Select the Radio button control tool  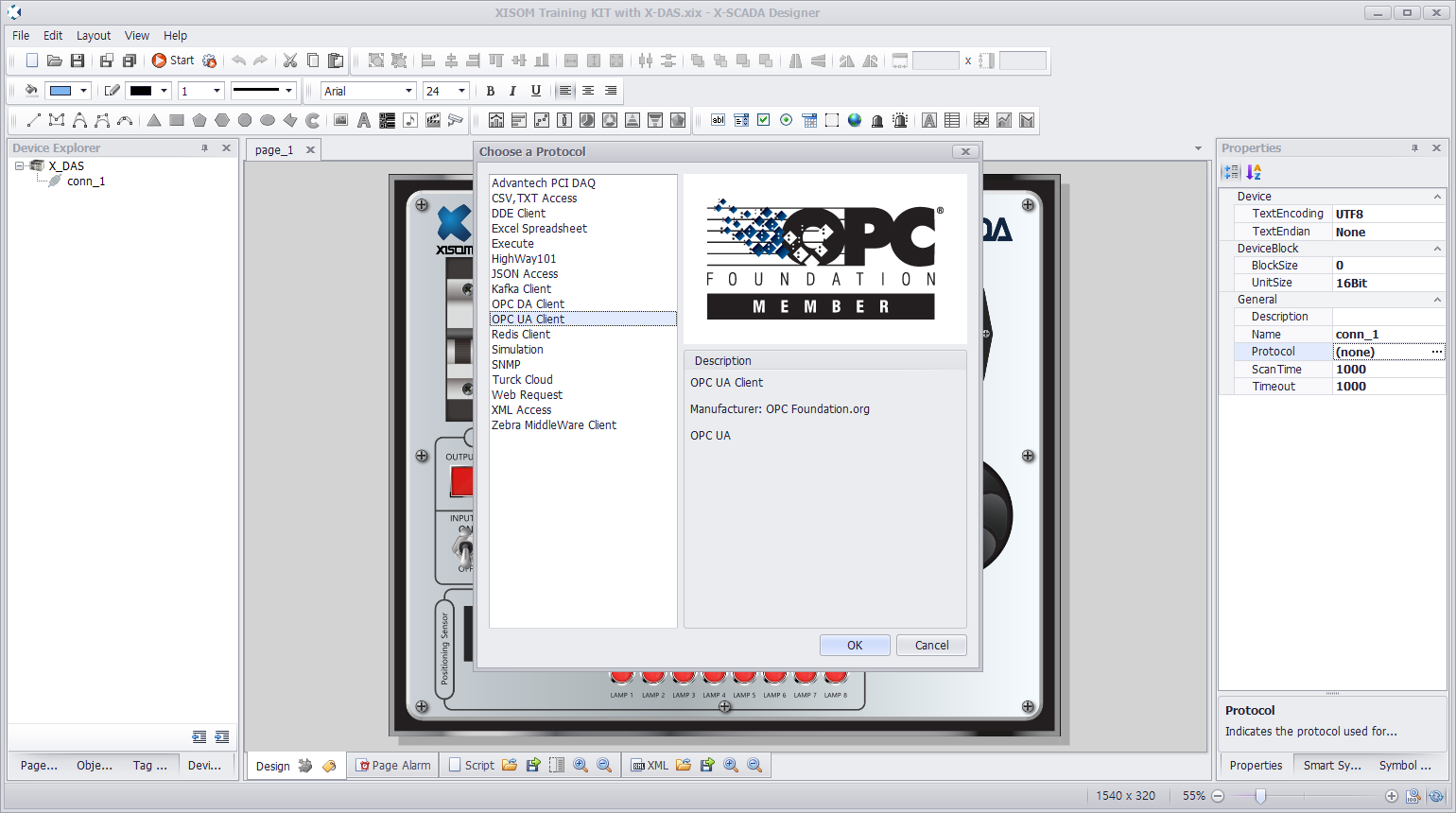tap(787, 120)
